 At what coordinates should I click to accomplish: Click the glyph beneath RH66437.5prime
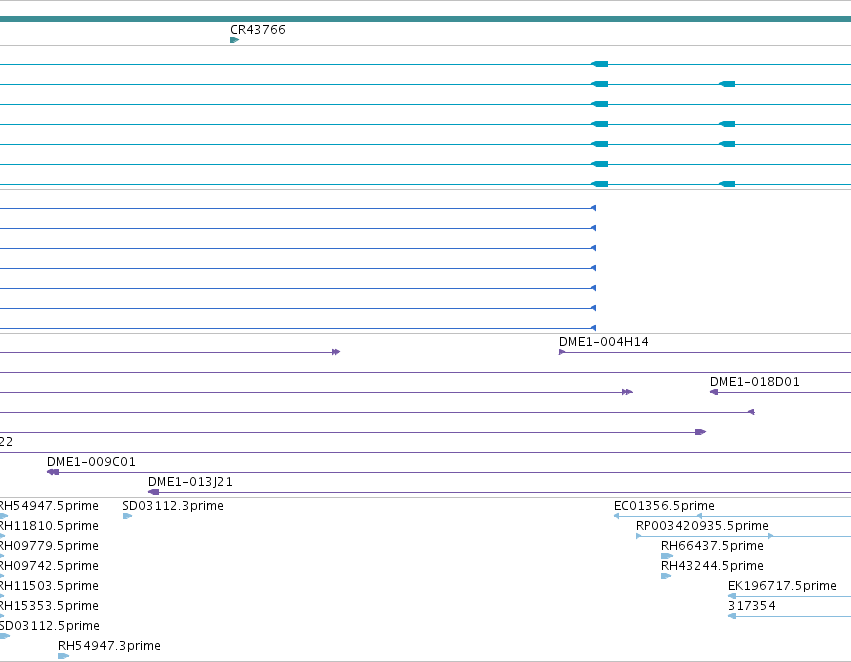[x=666, y=556]
